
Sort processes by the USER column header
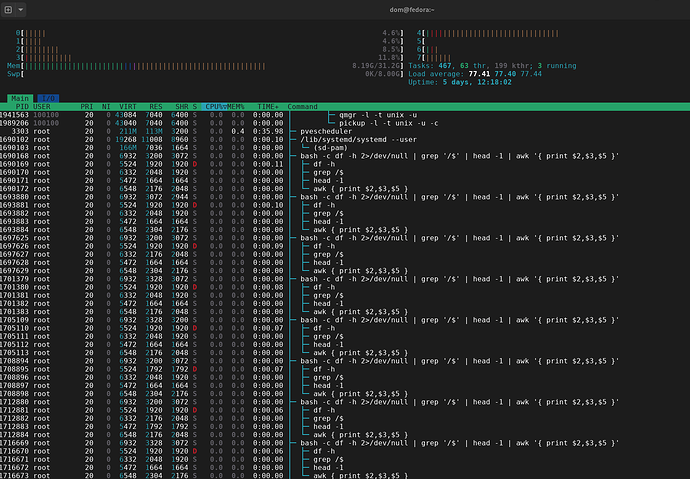42,107
